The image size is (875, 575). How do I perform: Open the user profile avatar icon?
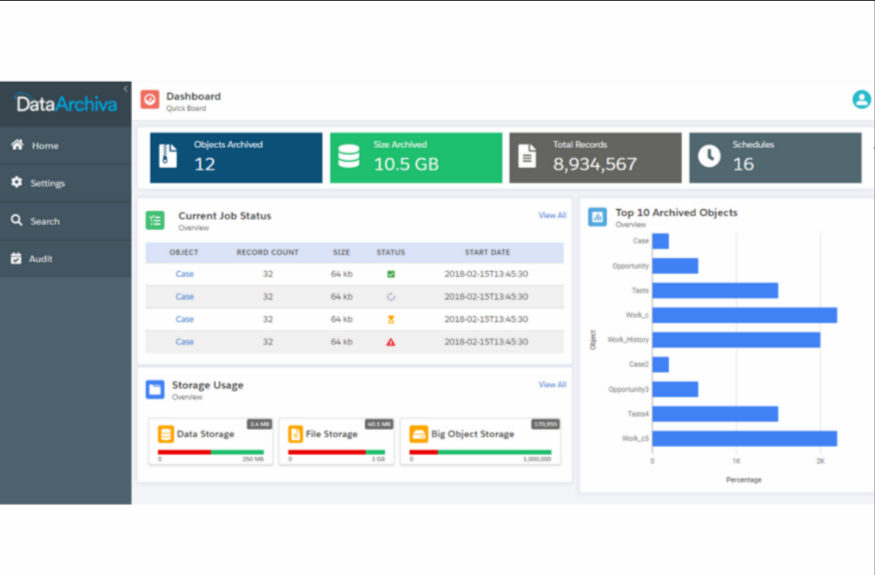pos(861,99)
